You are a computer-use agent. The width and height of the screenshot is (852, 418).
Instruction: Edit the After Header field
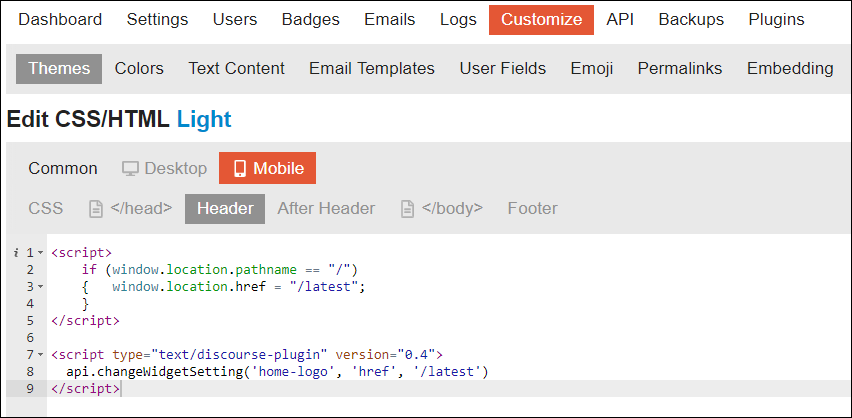click(x=326, y=209)
